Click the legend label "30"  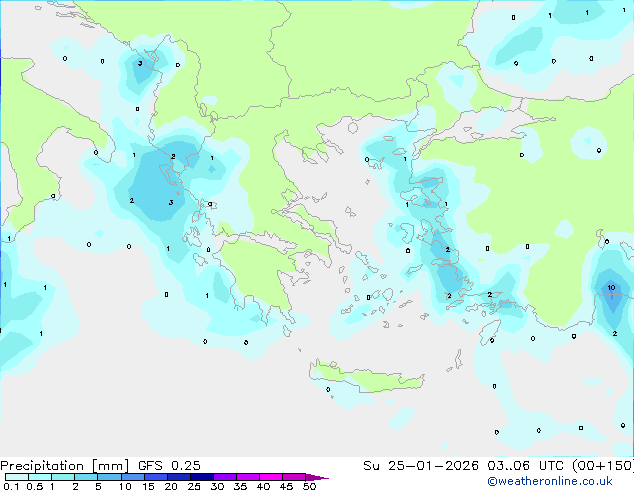click(218, 486)
